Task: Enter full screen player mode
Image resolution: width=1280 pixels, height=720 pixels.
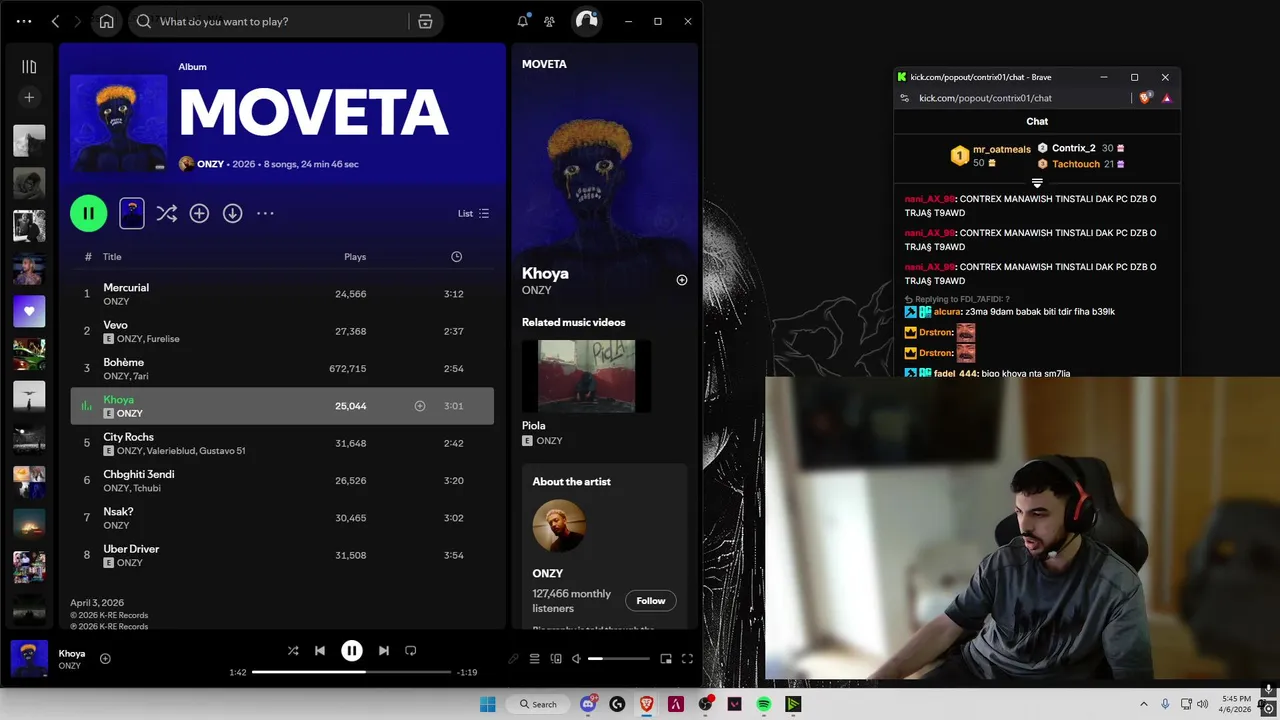Action: tap(687, 658)
